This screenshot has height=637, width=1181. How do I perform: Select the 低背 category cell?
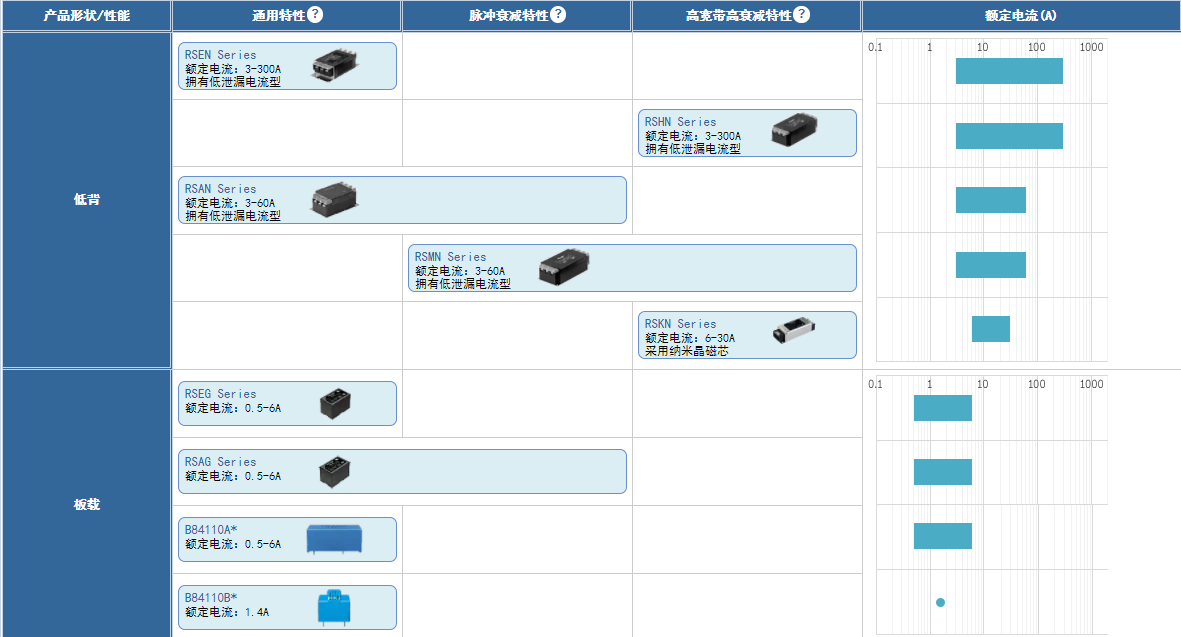[87, 200]
